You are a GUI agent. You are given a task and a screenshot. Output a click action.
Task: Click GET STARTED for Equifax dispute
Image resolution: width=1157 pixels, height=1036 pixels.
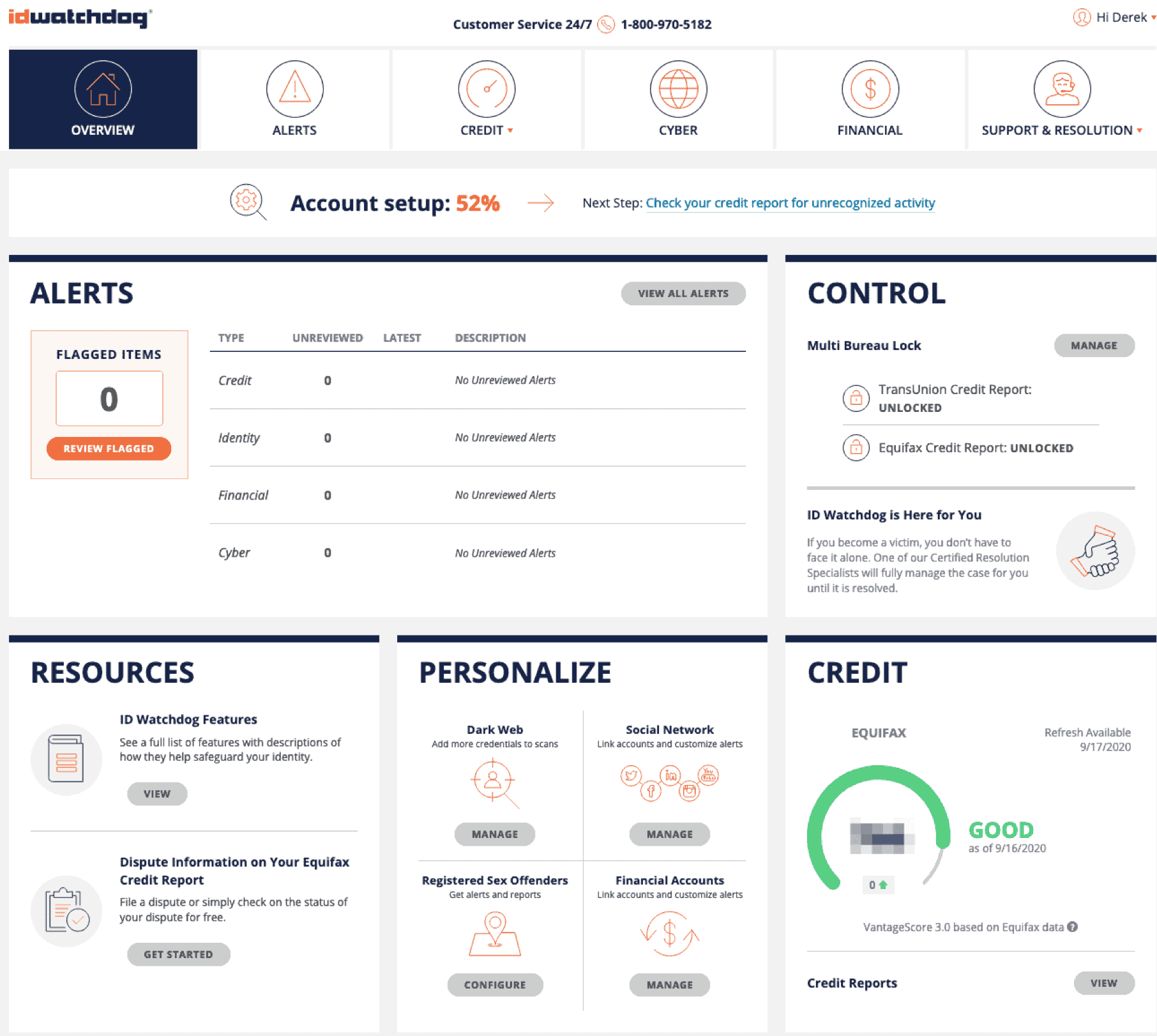point(178,954)
